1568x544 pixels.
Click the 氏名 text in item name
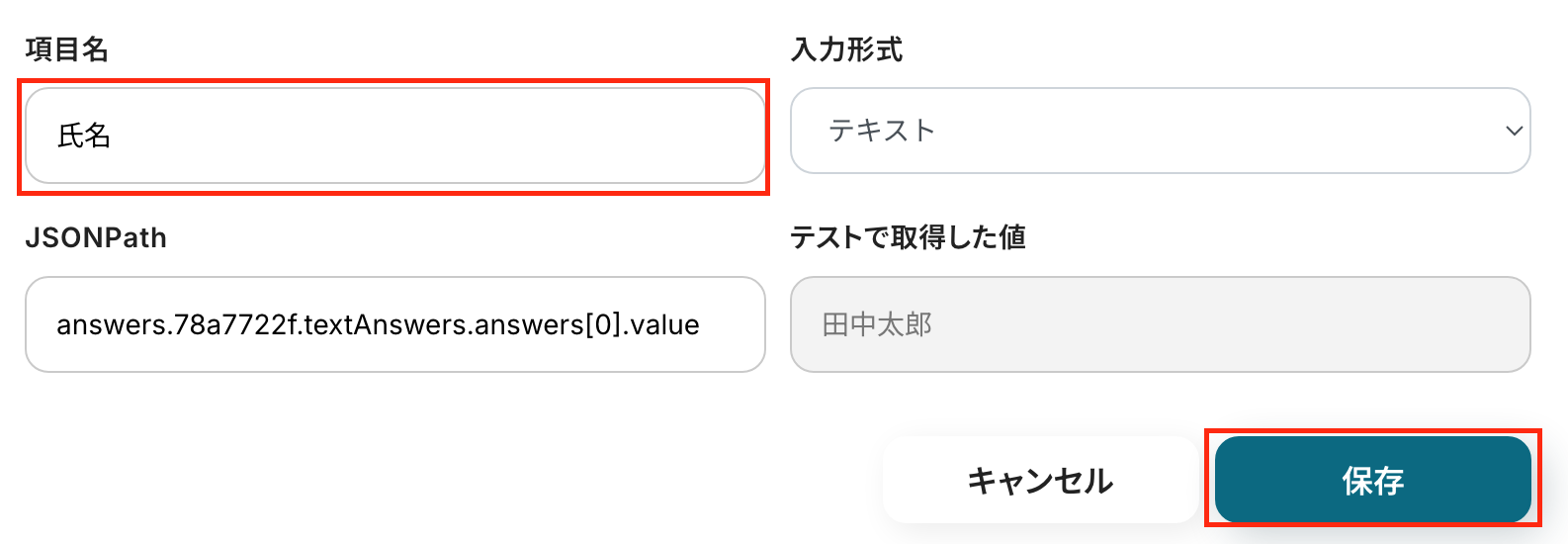[84, 136]
